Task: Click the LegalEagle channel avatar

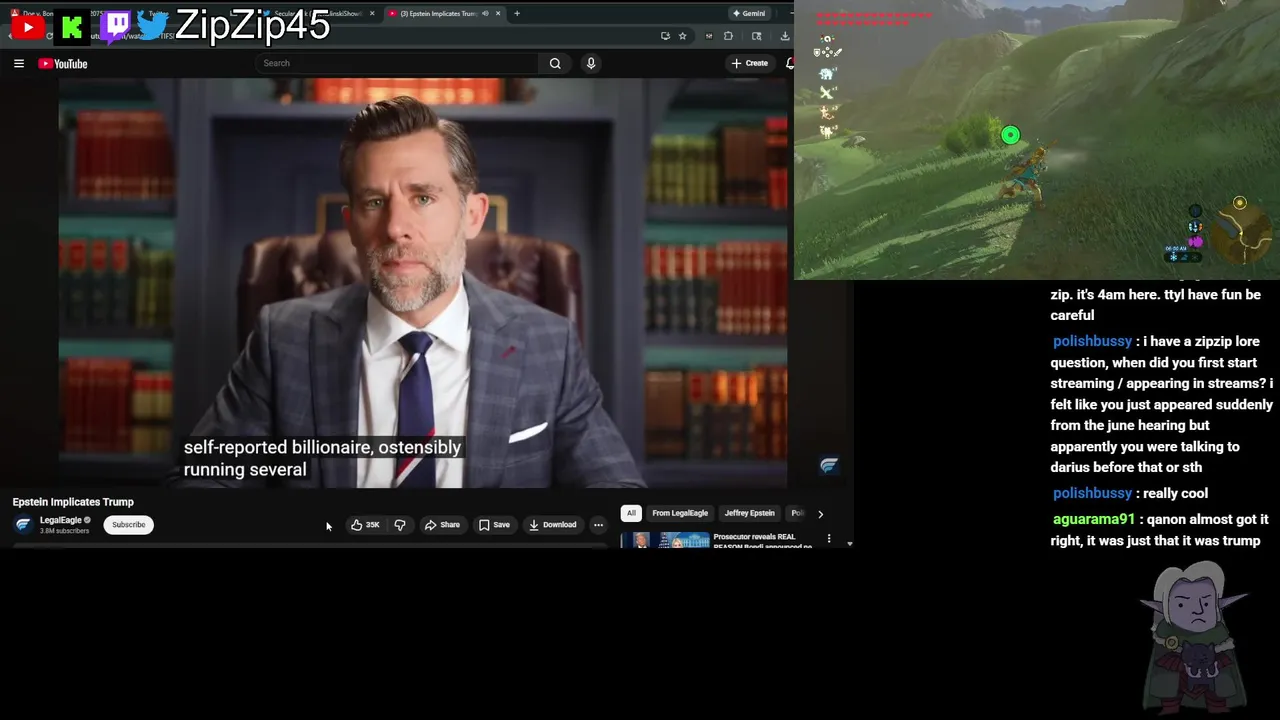Action: point(23,525)
